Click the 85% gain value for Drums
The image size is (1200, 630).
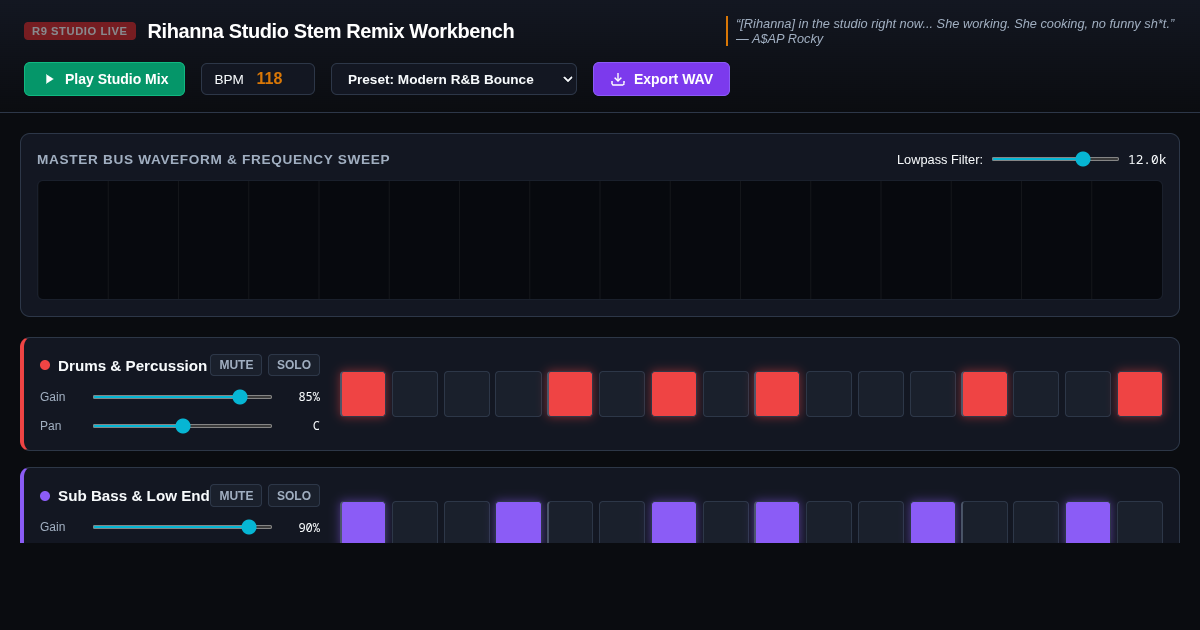pyautogui.click(x=309, y=397)
